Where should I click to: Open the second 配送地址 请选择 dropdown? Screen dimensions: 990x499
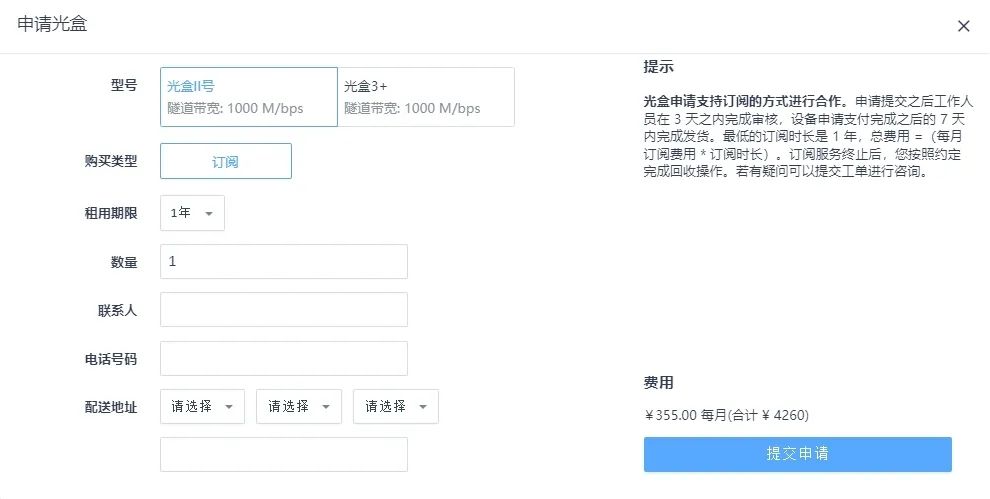pos(299,406)
